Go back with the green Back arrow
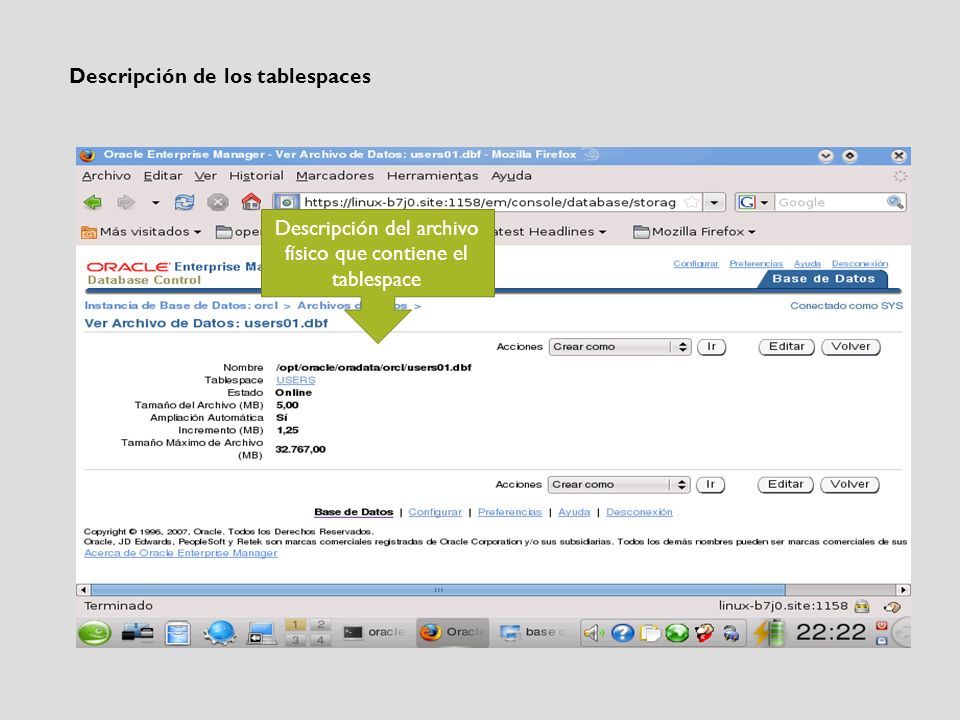The image size is (960, 720). pyautogui.click(x=93, y=202)
